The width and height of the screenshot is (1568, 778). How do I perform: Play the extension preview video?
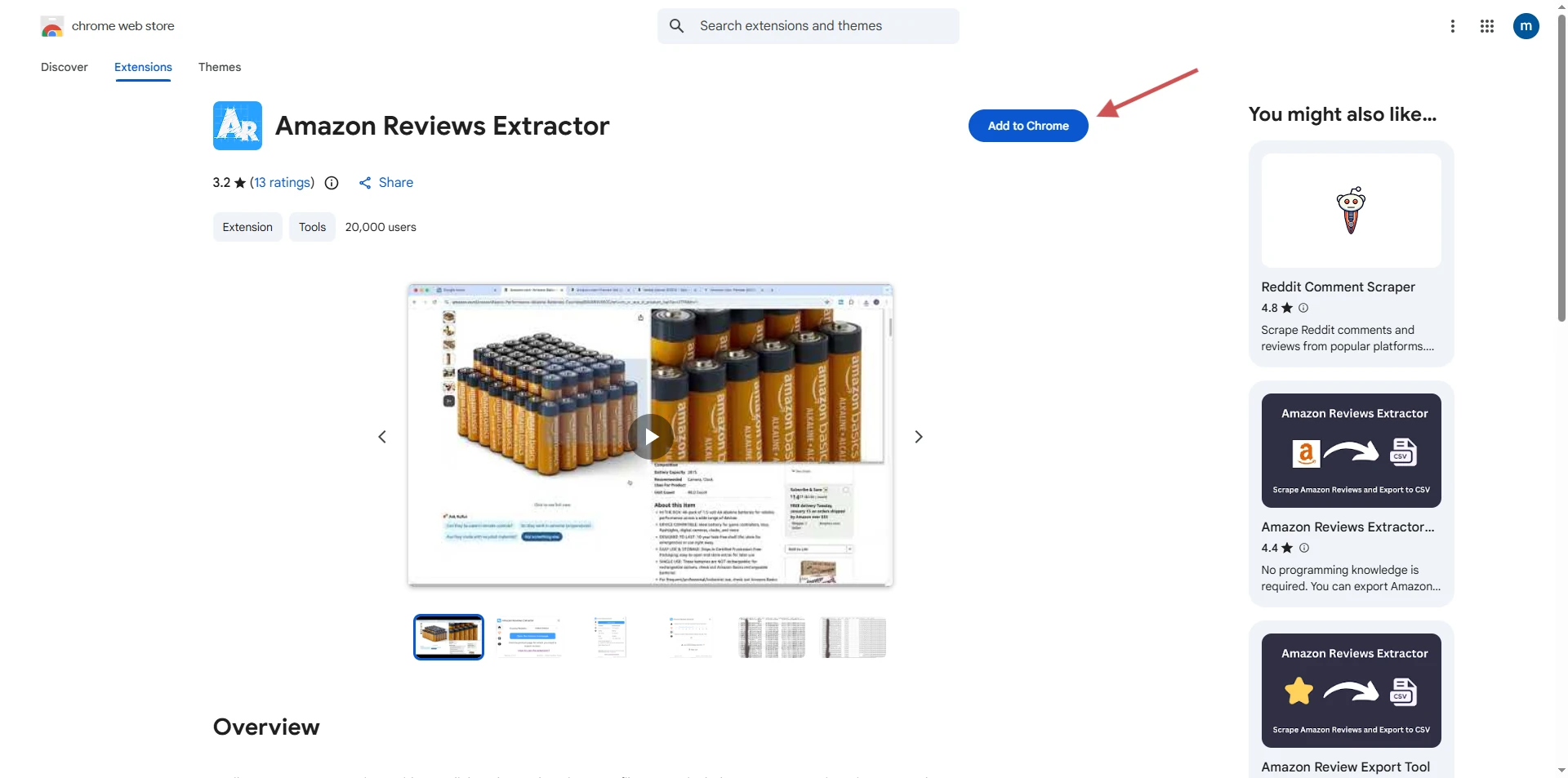[x=650, y=437]
